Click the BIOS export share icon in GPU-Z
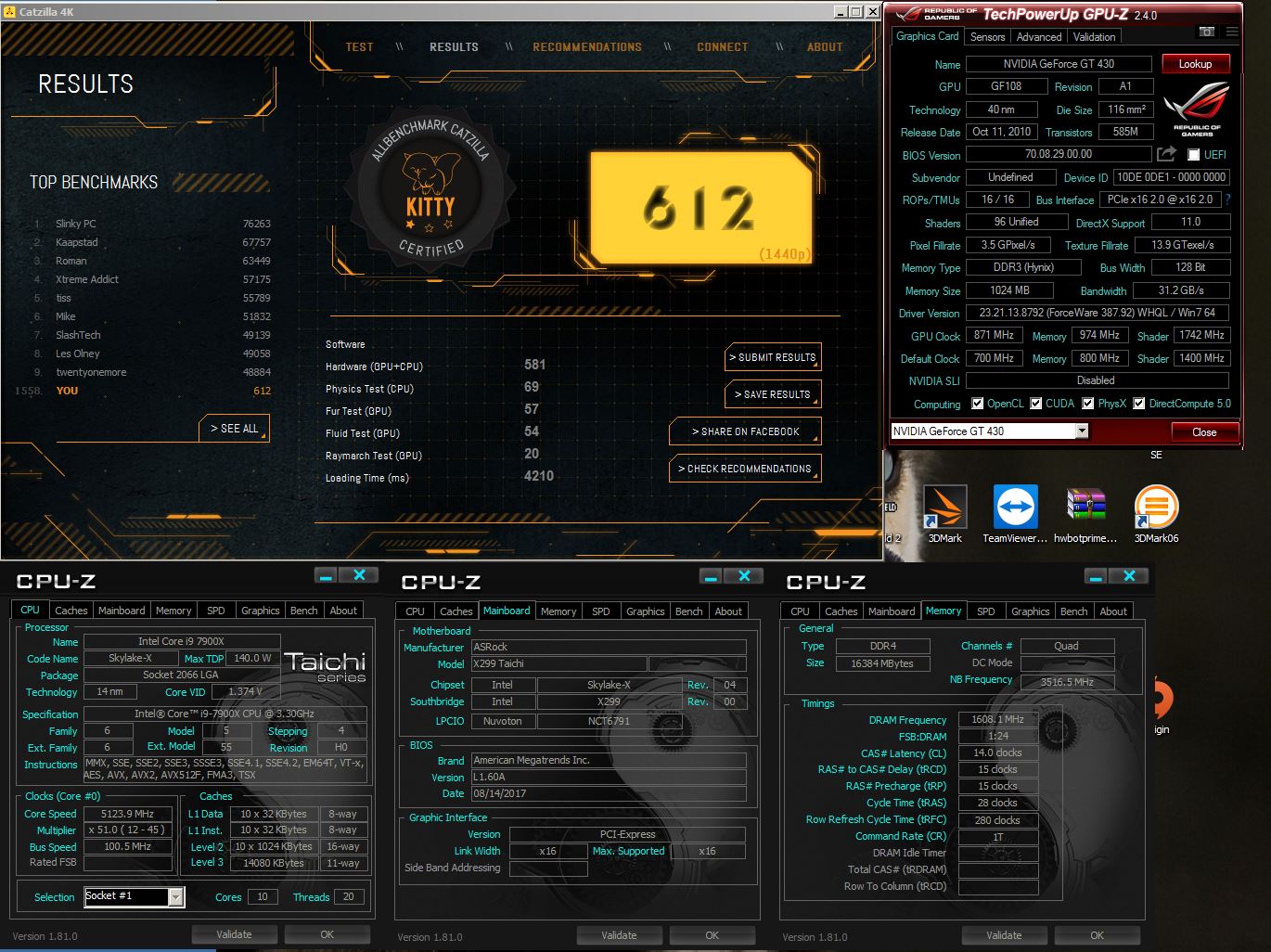The height and width of the screenshot is (952, 1271). (x=1166, y=154)
